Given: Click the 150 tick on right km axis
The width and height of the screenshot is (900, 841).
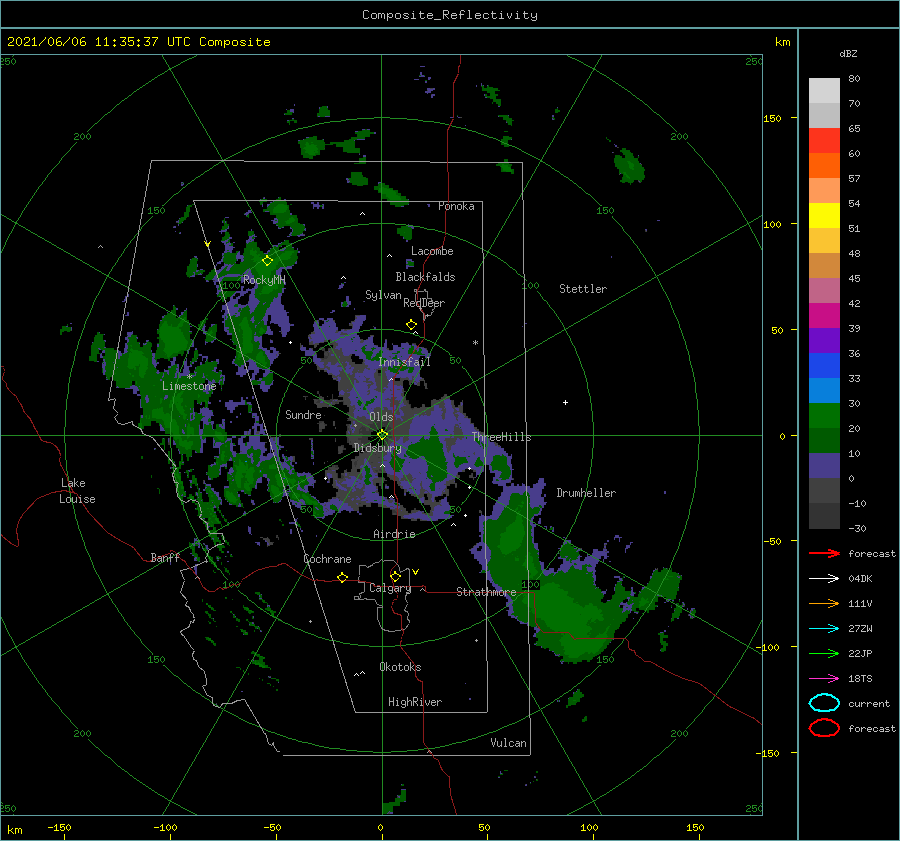Looking at the screenshot, I should (x=772, y=118).
